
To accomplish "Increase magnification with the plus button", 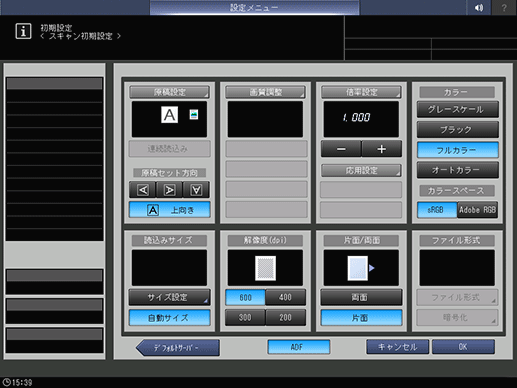I will (x=382, y=149).
